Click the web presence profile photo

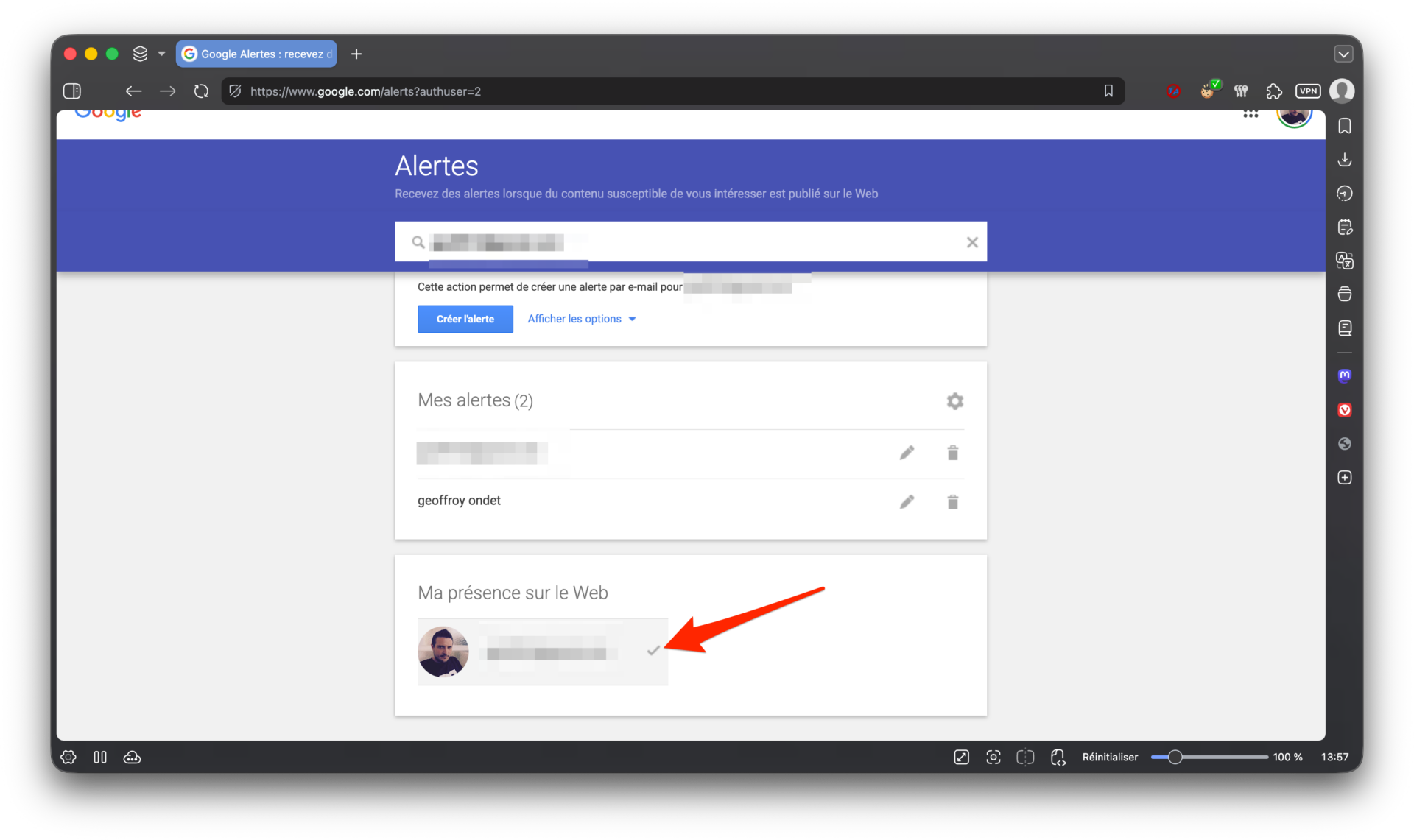[x=443, y=652]
